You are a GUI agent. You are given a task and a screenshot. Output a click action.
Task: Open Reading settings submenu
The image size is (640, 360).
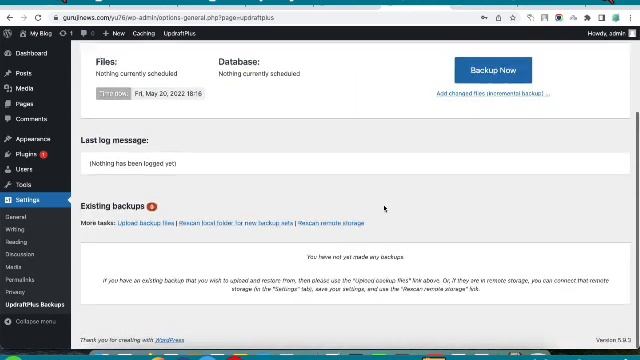pyautogui.click(x=16, y=242)
